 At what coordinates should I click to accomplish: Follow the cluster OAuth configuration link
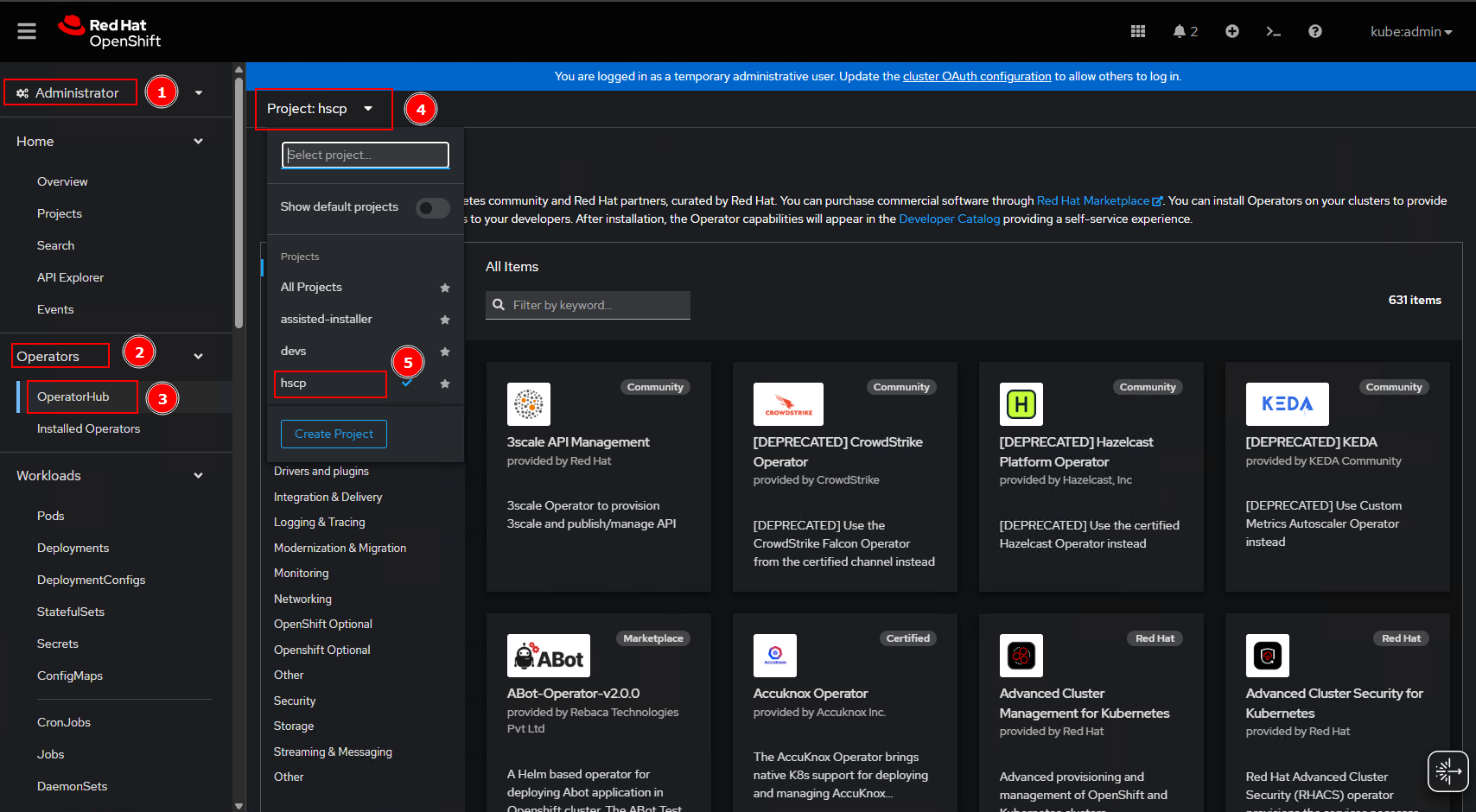point(977,77)
